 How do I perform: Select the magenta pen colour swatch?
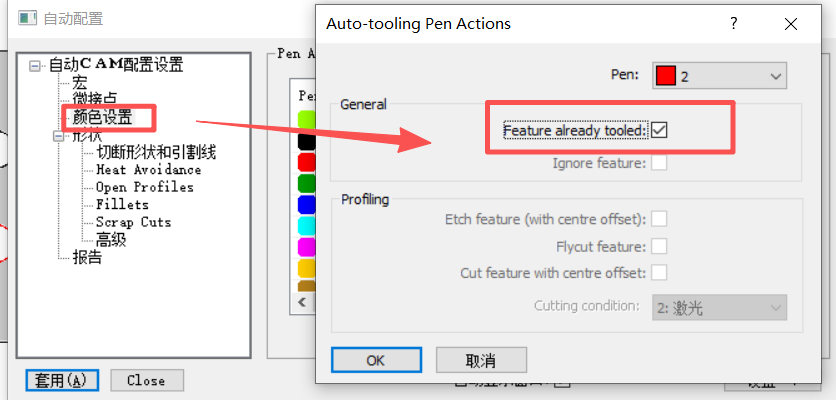pyautogui.click(x=308, y=246)
